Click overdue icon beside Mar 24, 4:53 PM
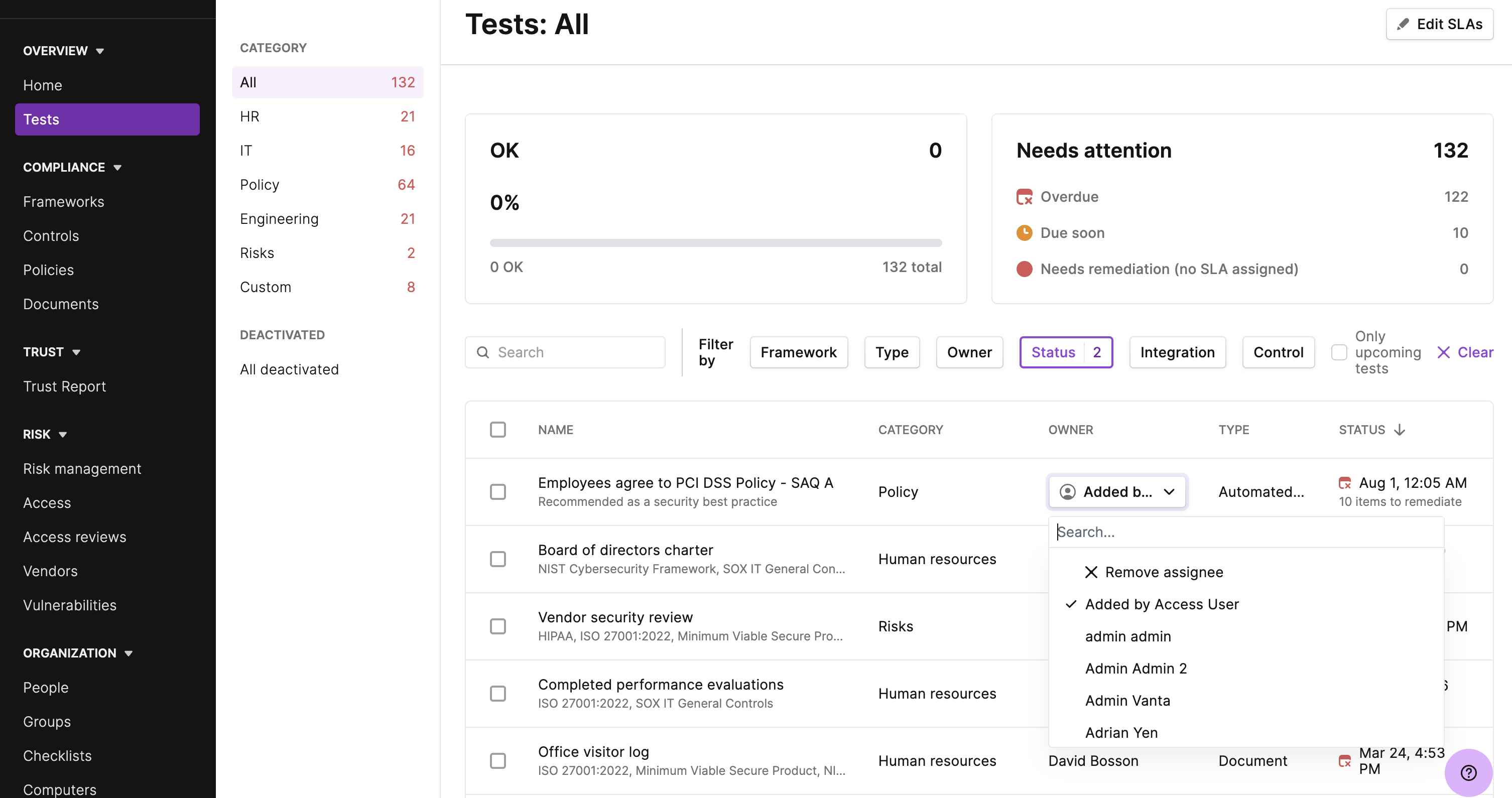This screenshot has width=1512, height=798. click(x=1345, y=761)
